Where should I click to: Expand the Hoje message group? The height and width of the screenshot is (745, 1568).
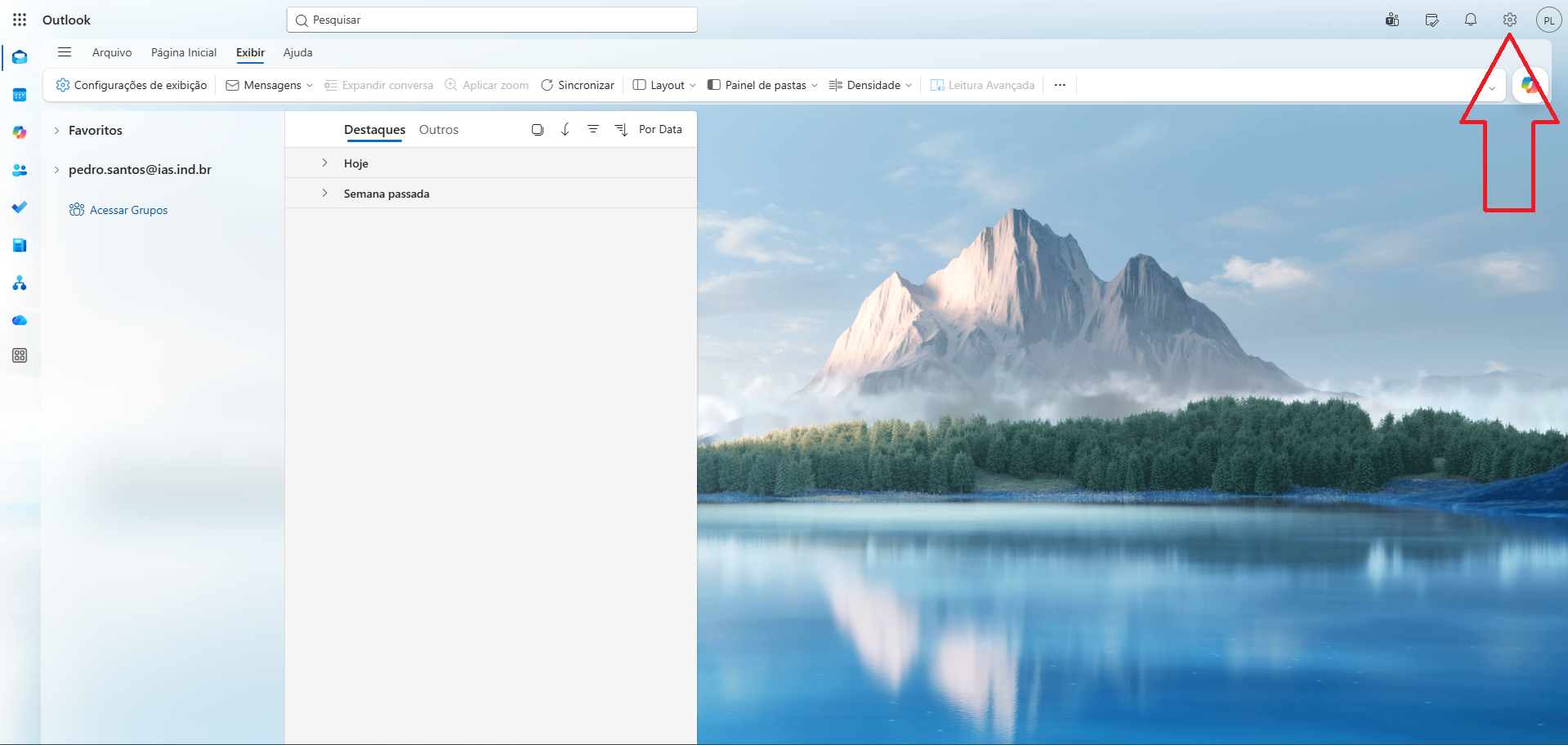pos(324,163)
